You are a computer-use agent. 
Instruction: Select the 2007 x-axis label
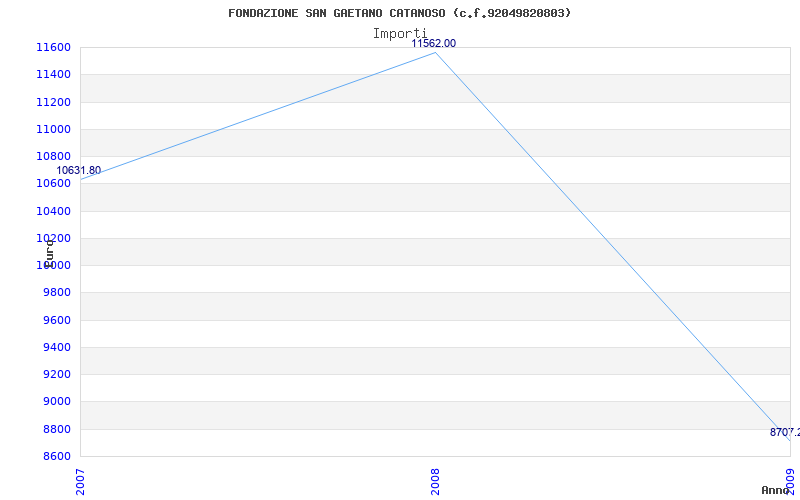[x=80, y=482]
